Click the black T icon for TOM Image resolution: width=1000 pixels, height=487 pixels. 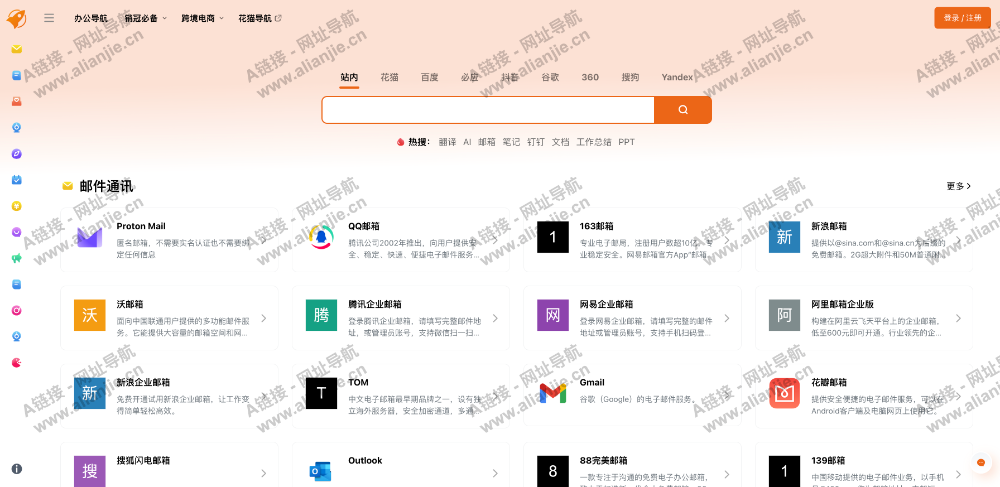click(321, 393)
